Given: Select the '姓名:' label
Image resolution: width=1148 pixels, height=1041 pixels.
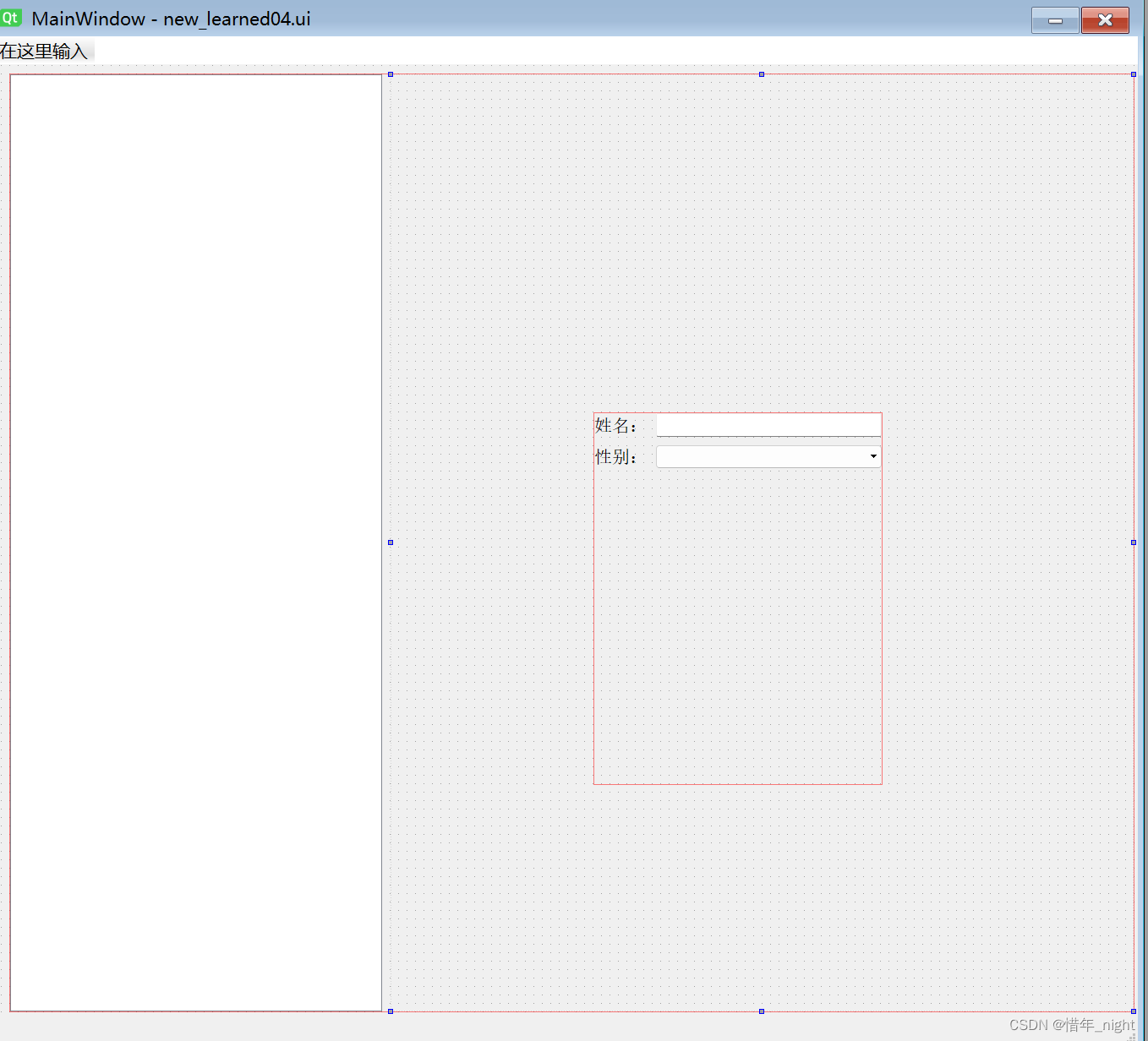Looking at the screenshot, I should click(x=616, y=425).
